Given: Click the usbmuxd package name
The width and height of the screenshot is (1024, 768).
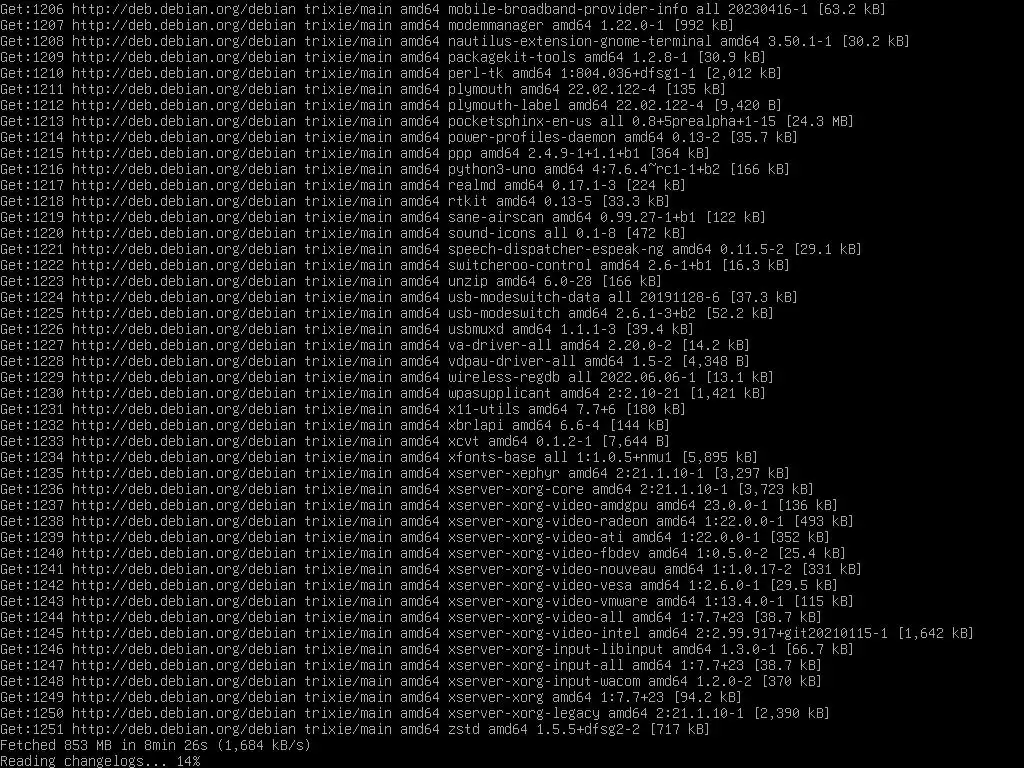Looking at the screenshot, I should pyautogui.click(x=475, y=329).
